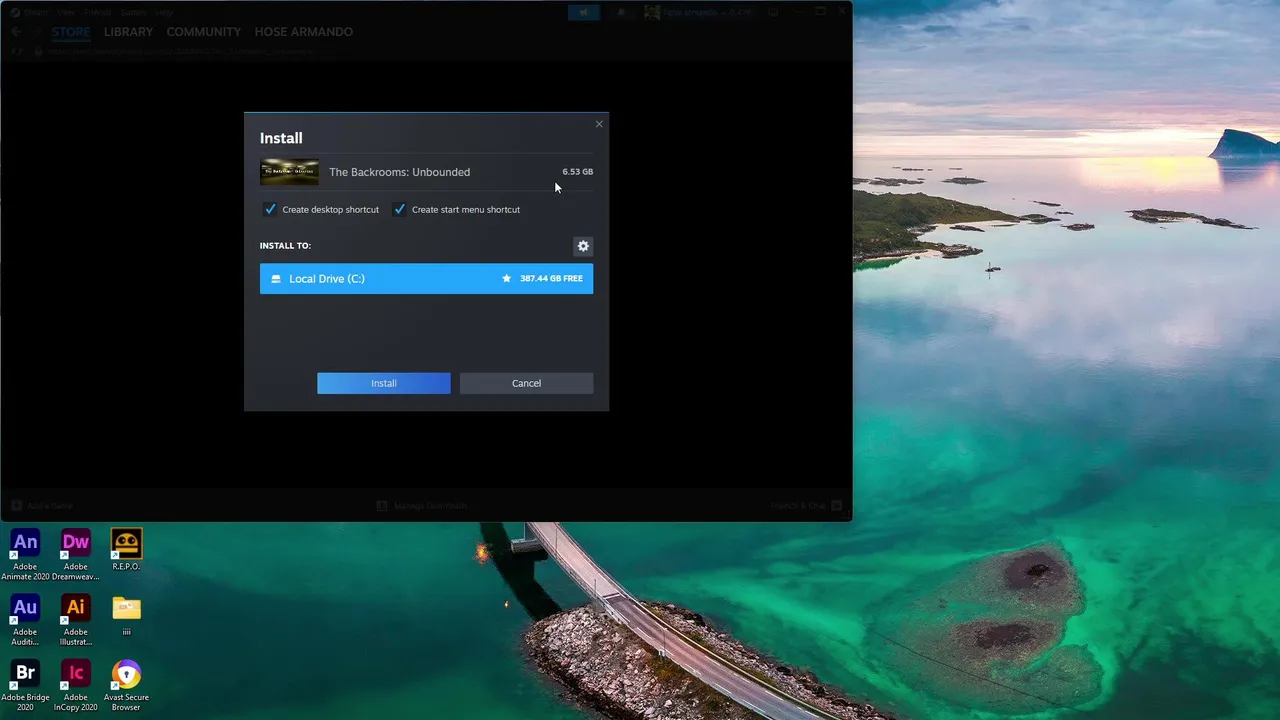Open the HOSE ARMANDO profile tab
Image resolution: width=1280 pixels, height=720 pixels.
304,32
